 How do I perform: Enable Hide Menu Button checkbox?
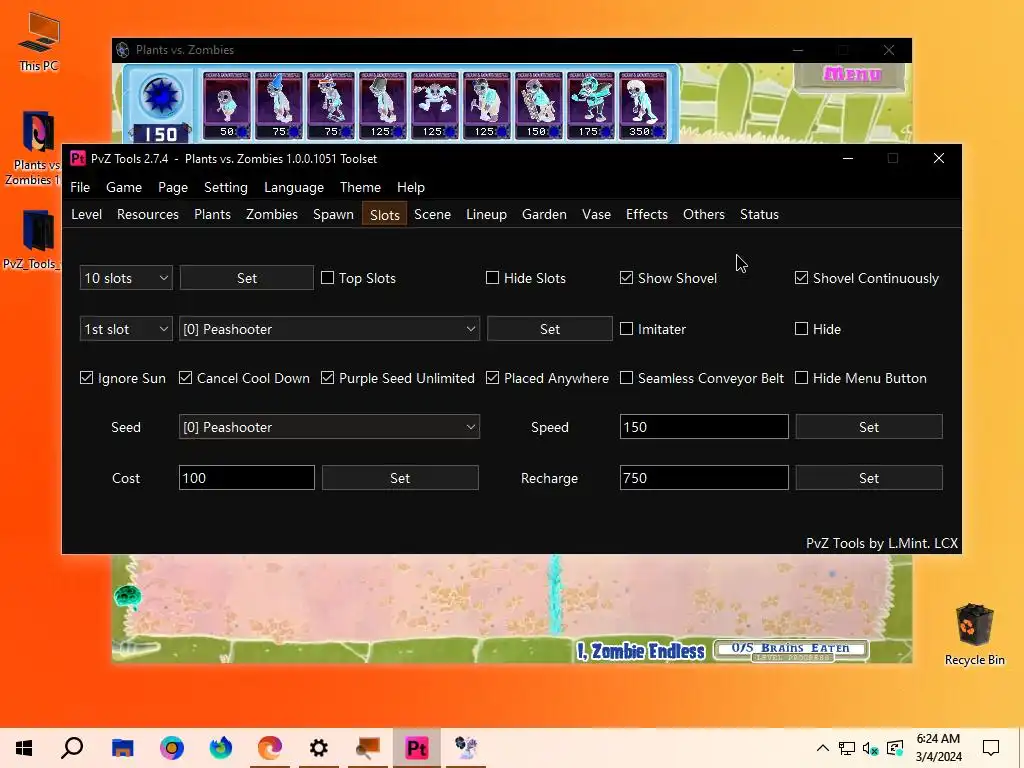[801, 377]
